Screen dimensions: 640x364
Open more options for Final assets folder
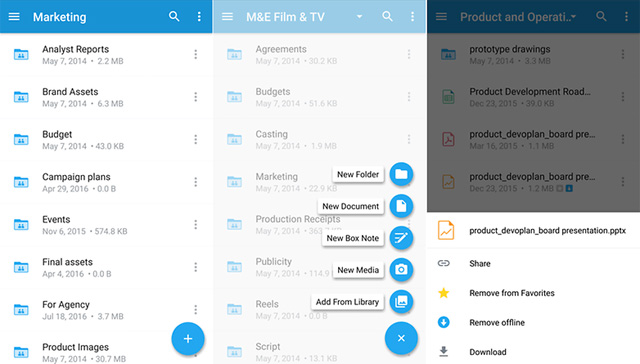[196, 267]
